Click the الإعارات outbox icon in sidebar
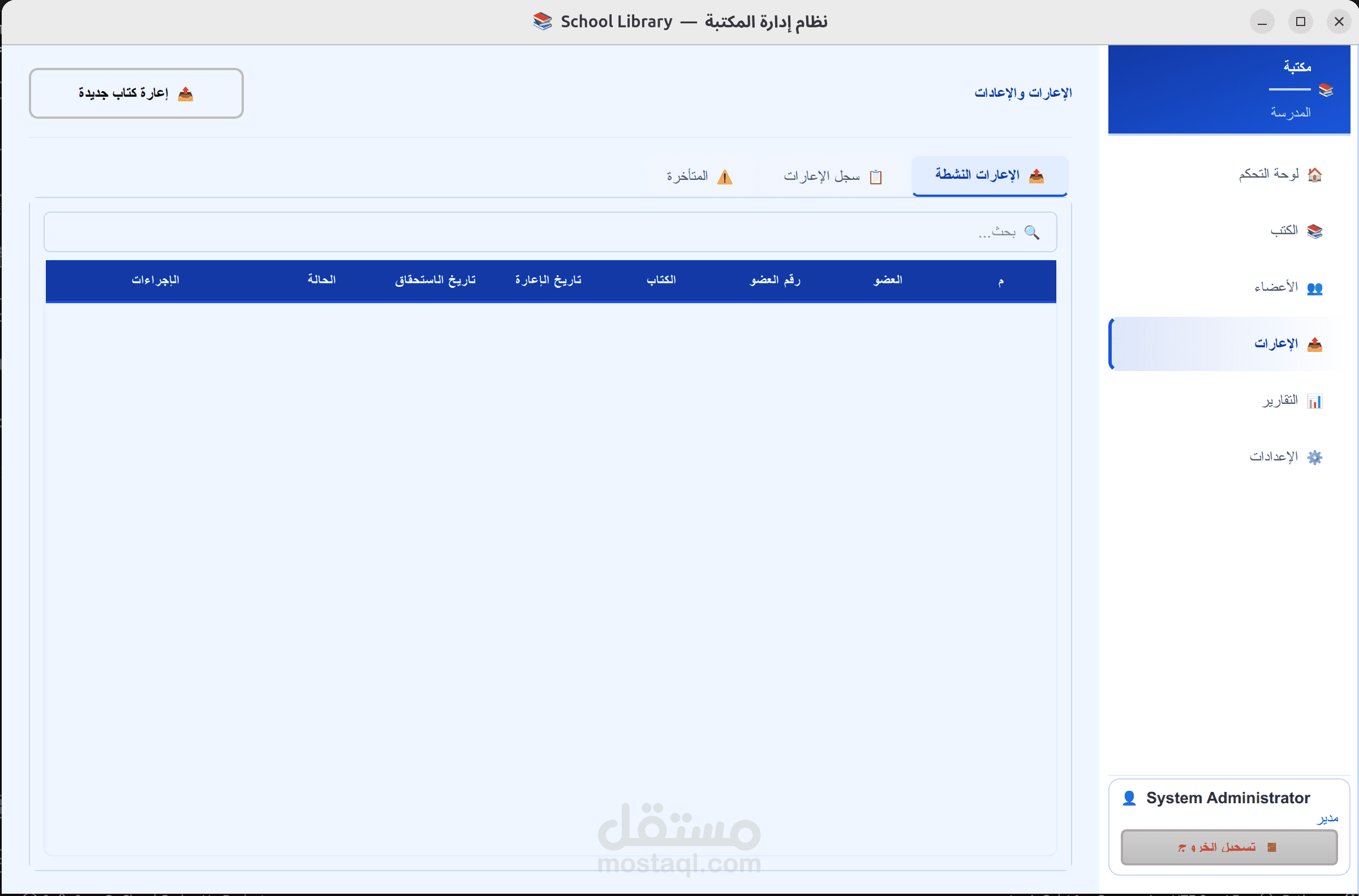The image size is (1359, 896). pyautogui.click(x=1314, y=344)
